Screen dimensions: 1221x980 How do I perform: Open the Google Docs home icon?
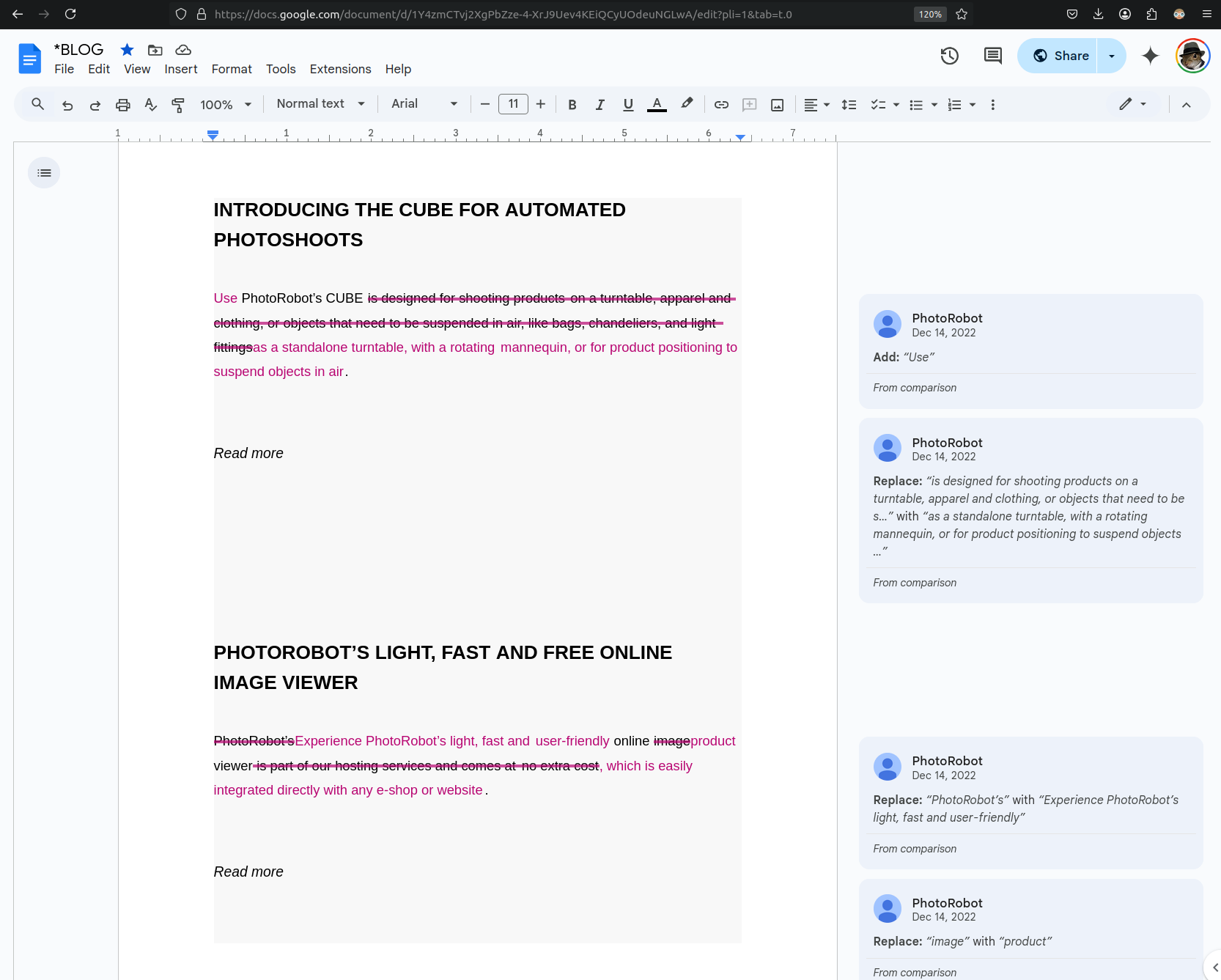coord(30,59)
